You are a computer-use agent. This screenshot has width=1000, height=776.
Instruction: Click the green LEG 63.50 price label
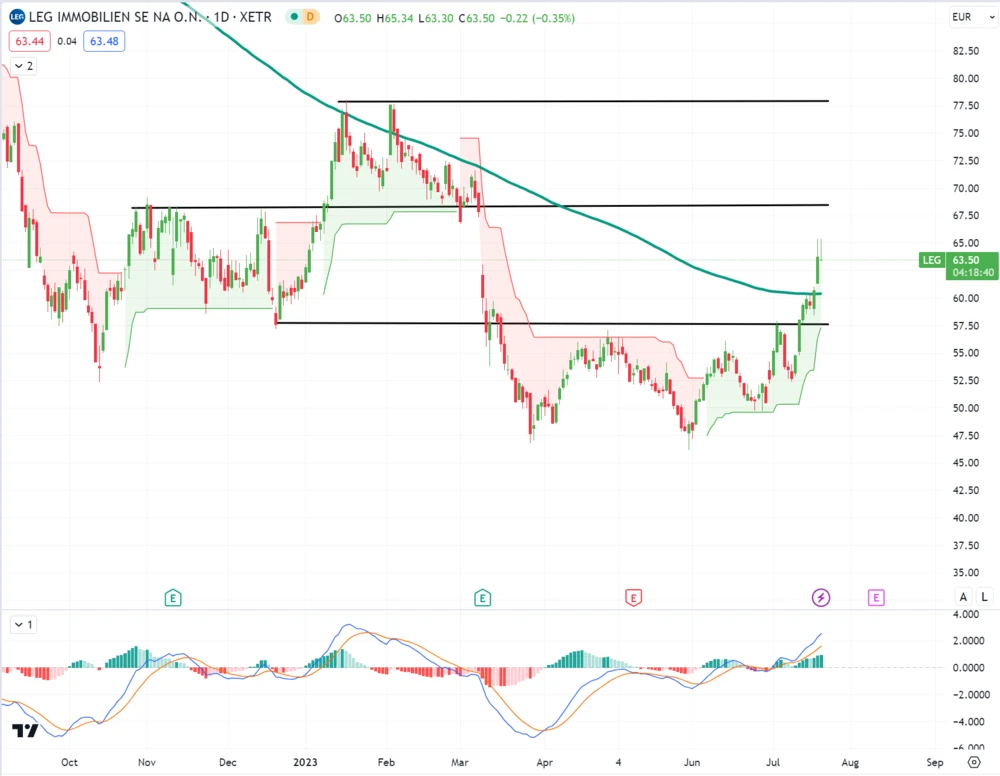point(959,266)
